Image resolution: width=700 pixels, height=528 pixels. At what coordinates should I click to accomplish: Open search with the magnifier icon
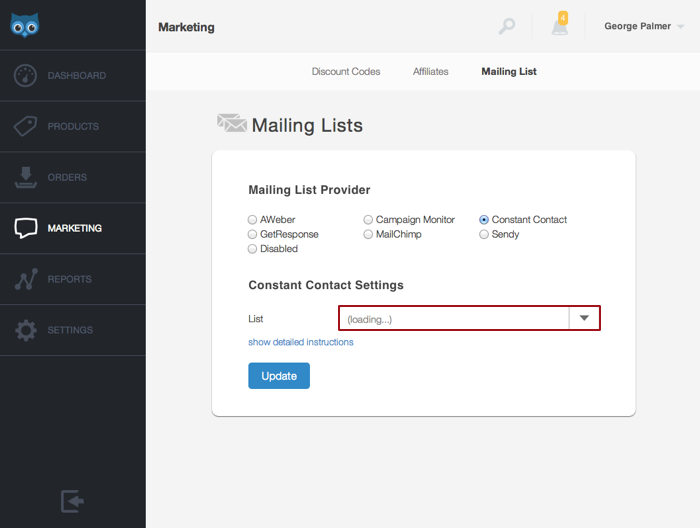tap(507, 26)
